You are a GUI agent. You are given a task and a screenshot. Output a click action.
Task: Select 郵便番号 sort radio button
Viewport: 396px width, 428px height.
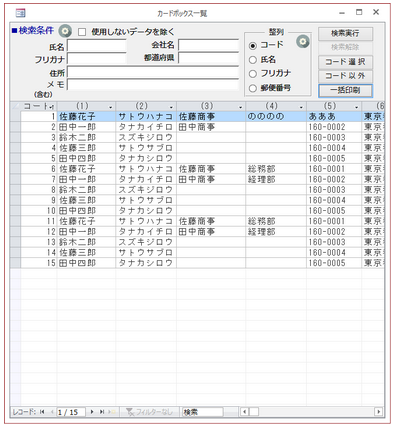(253, 88)
